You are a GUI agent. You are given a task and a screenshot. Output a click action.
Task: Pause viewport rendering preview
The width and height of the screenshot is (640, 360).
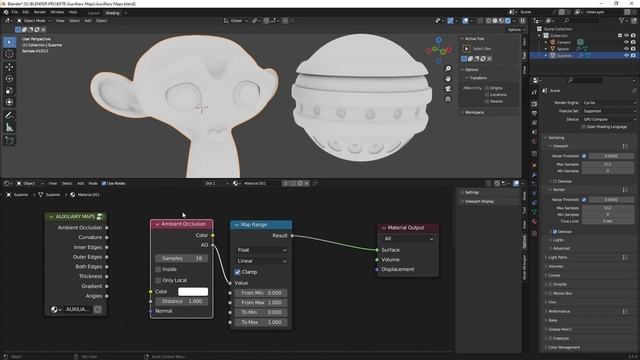[522, 20]
